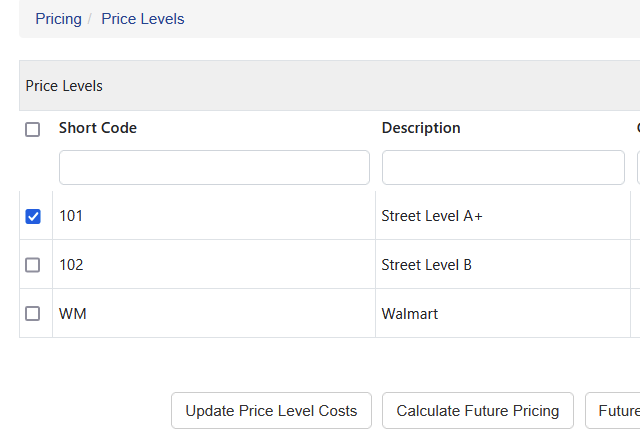Click the partially visible Future button
Screen dimensions: 640x442
tap(613, 411)
